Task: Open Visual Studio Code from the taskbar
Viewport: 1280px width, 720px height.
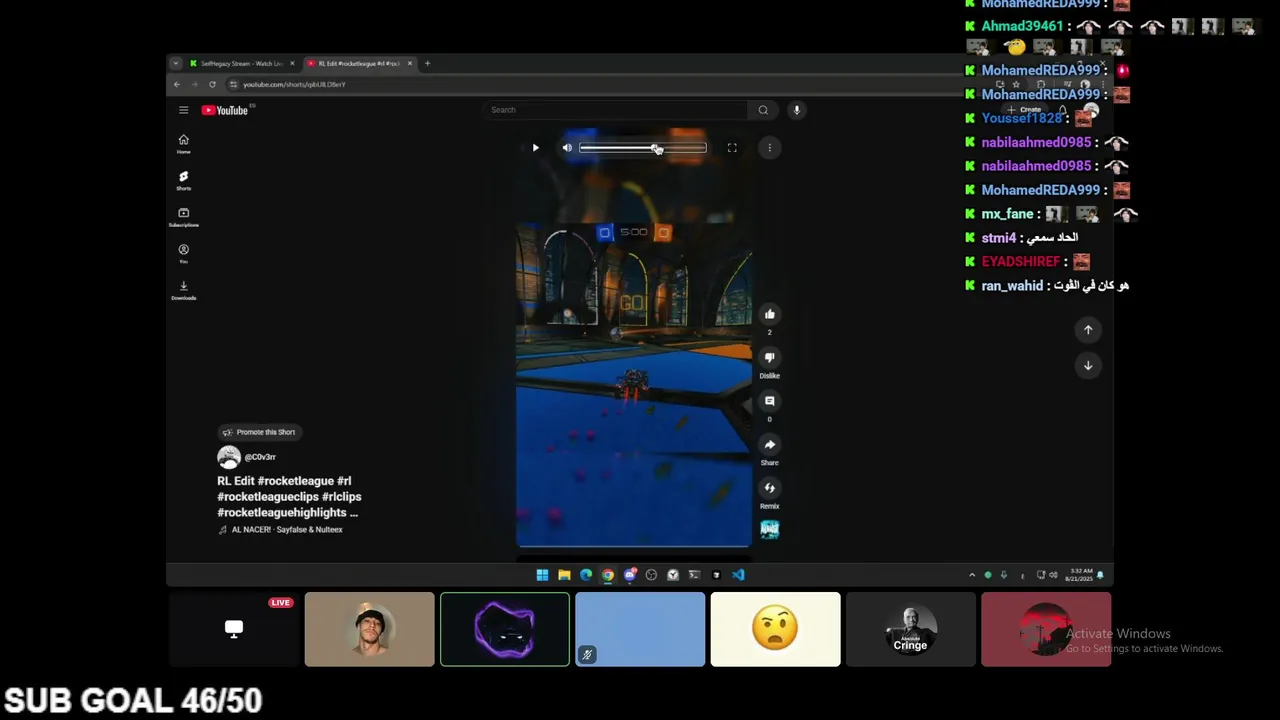Action: [738, 575]
